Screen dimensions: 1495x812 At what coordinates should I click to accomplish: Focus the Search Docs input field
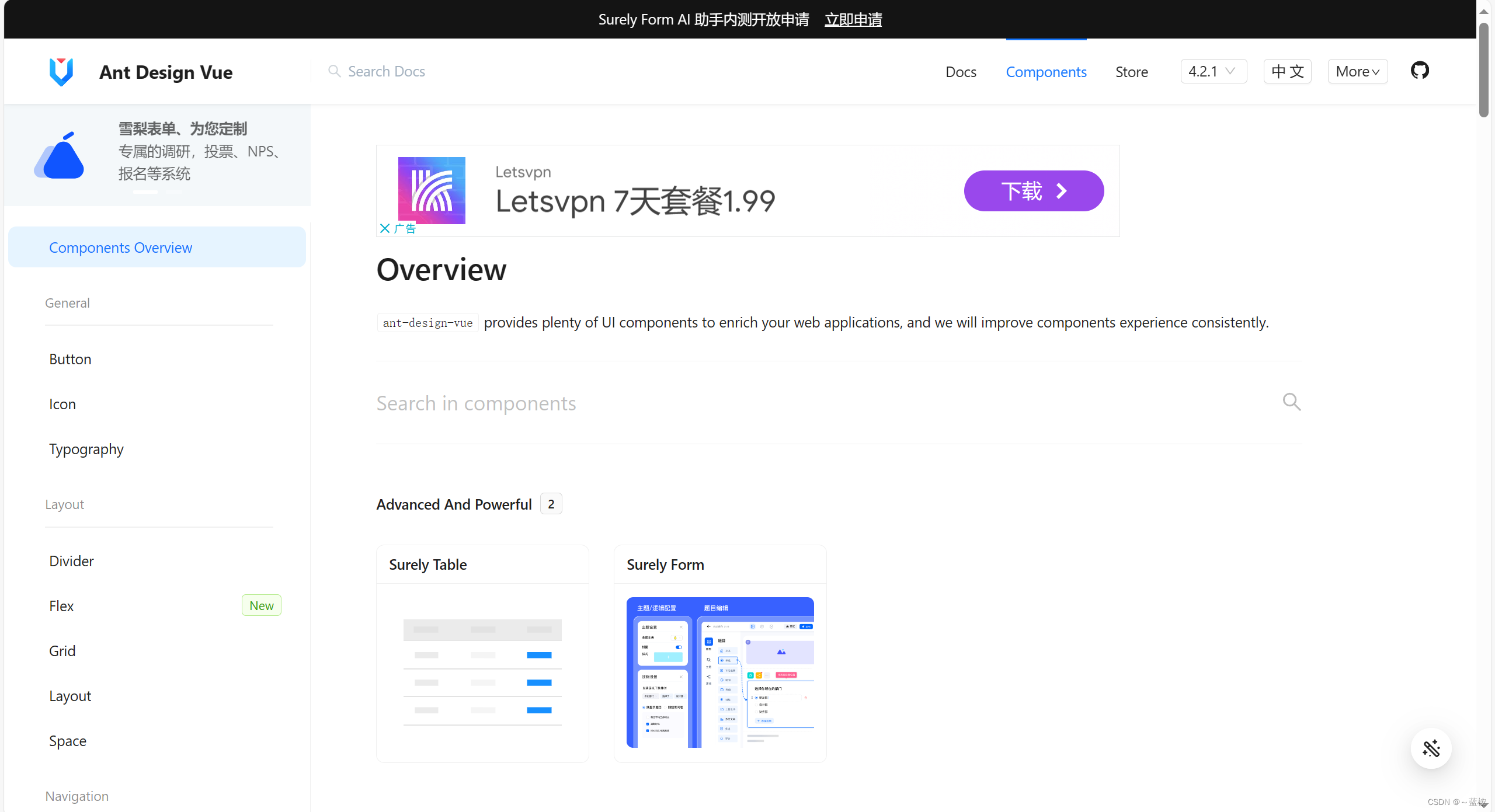coord(385,71)
